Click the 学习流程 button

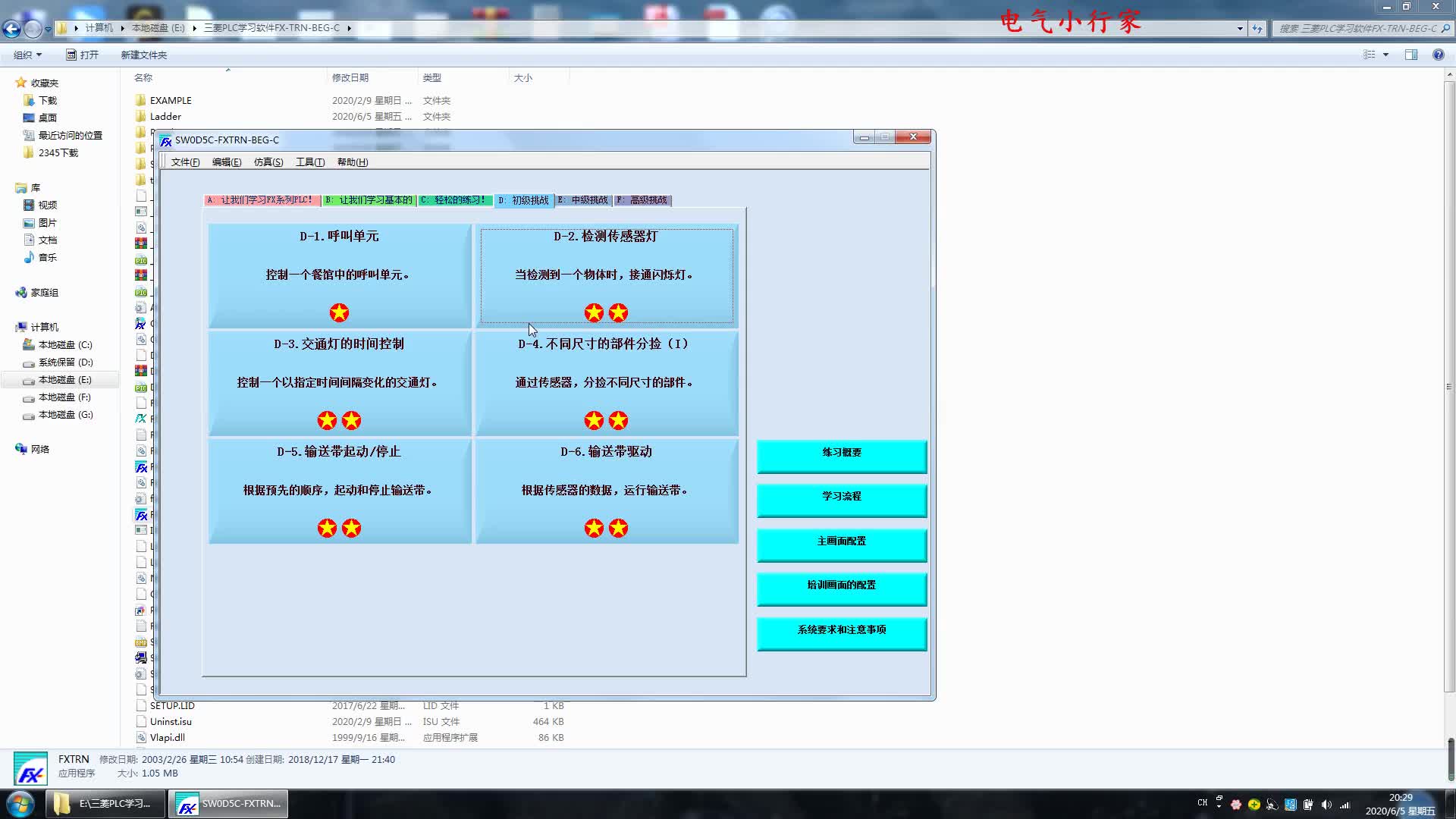[842, 500]
